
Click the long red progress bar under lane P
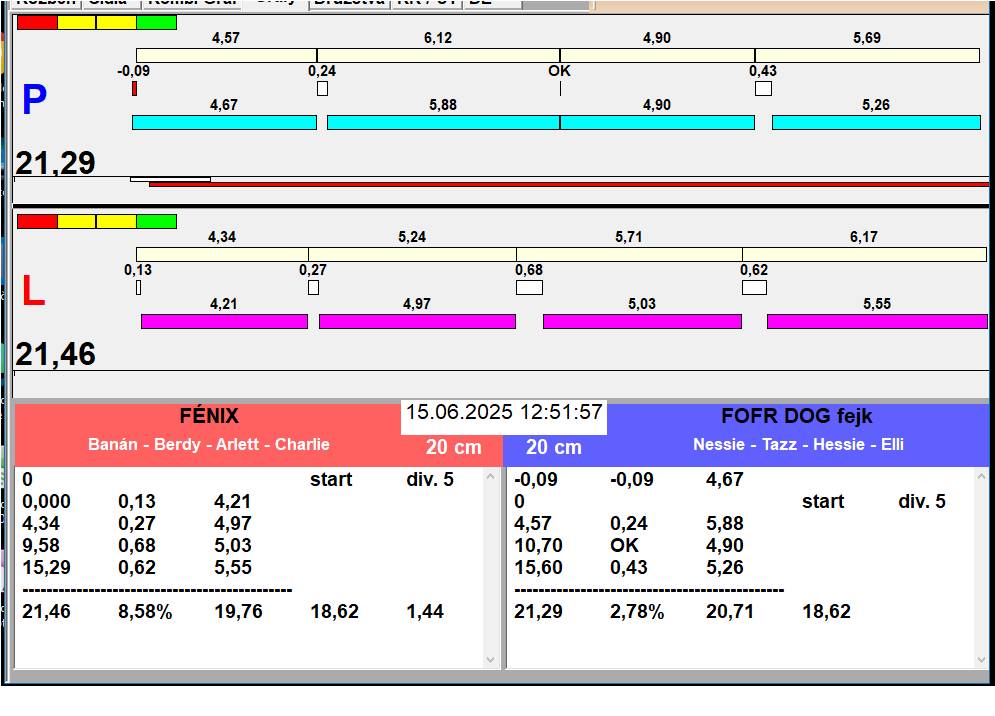point(568,185)
